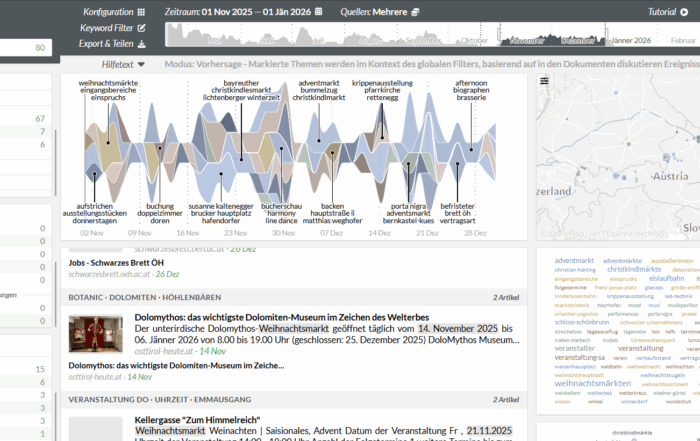This screenshot has width=700, height=441.
Task: Click the weihnachtsmärkten tag in cloud
Action: [x=593, y=383]
